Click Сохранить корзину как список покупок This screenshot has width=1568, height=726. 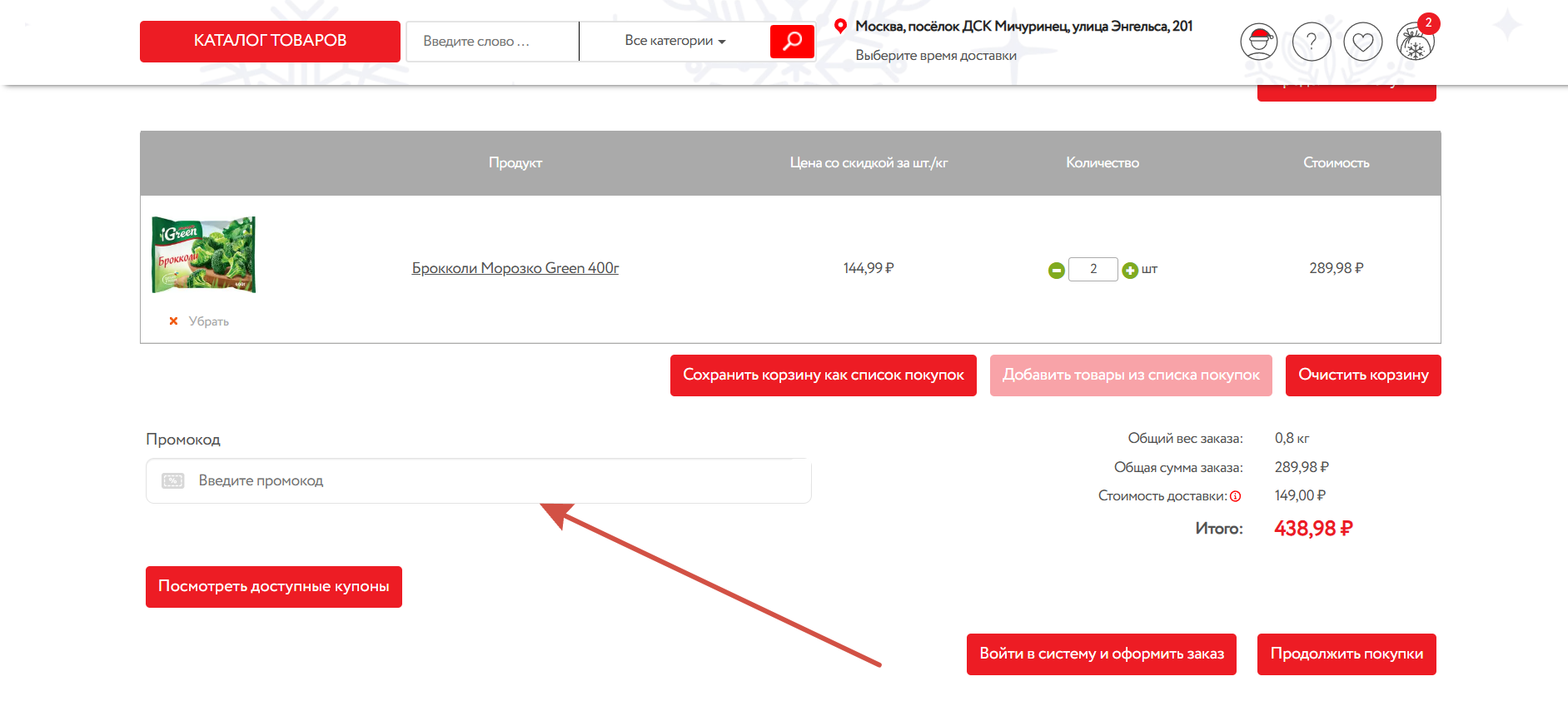[824, 375]
